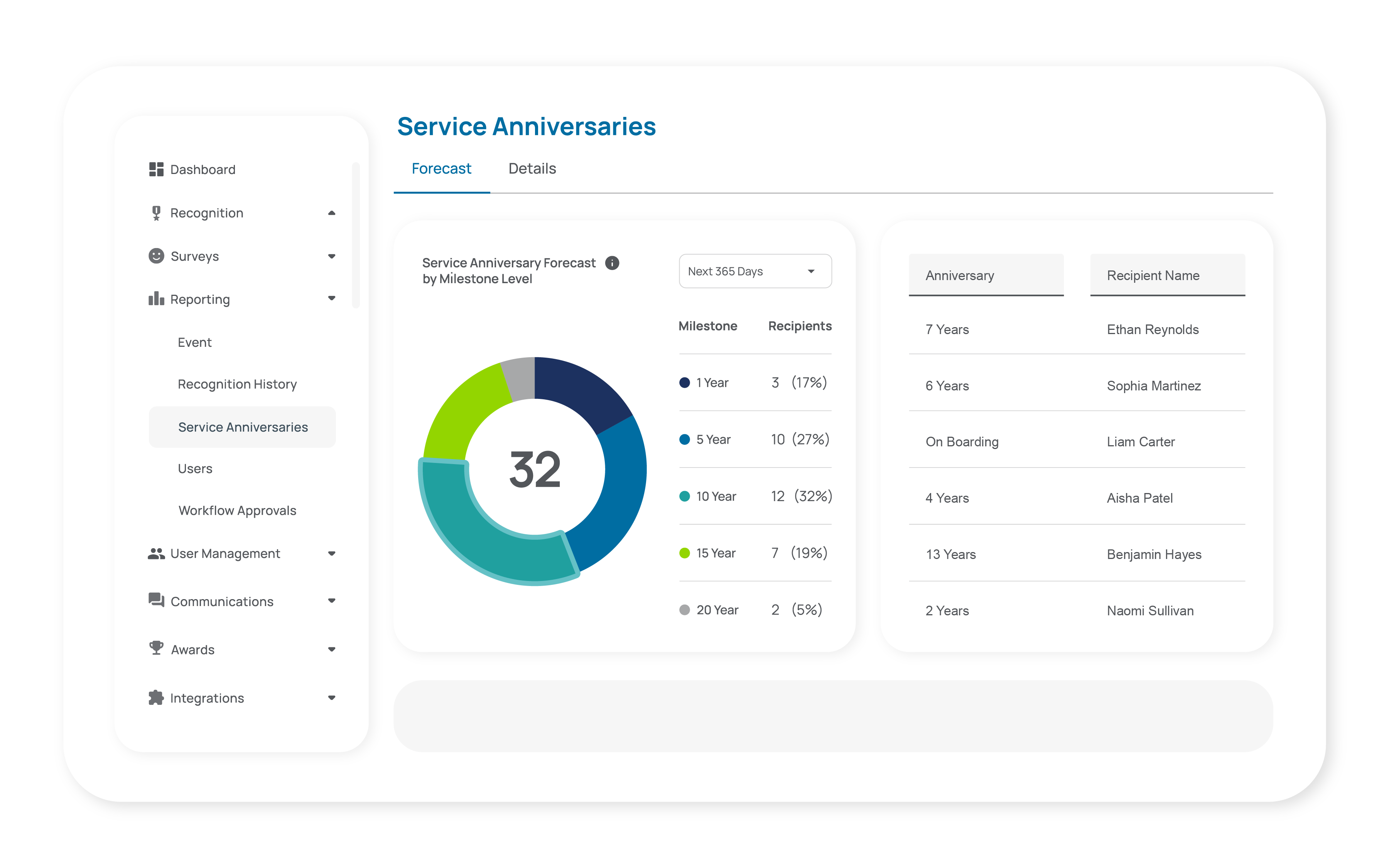1389x868 pixels.
Task: Open Workflow Approvals in the sidebar
Action: [237, 510]
